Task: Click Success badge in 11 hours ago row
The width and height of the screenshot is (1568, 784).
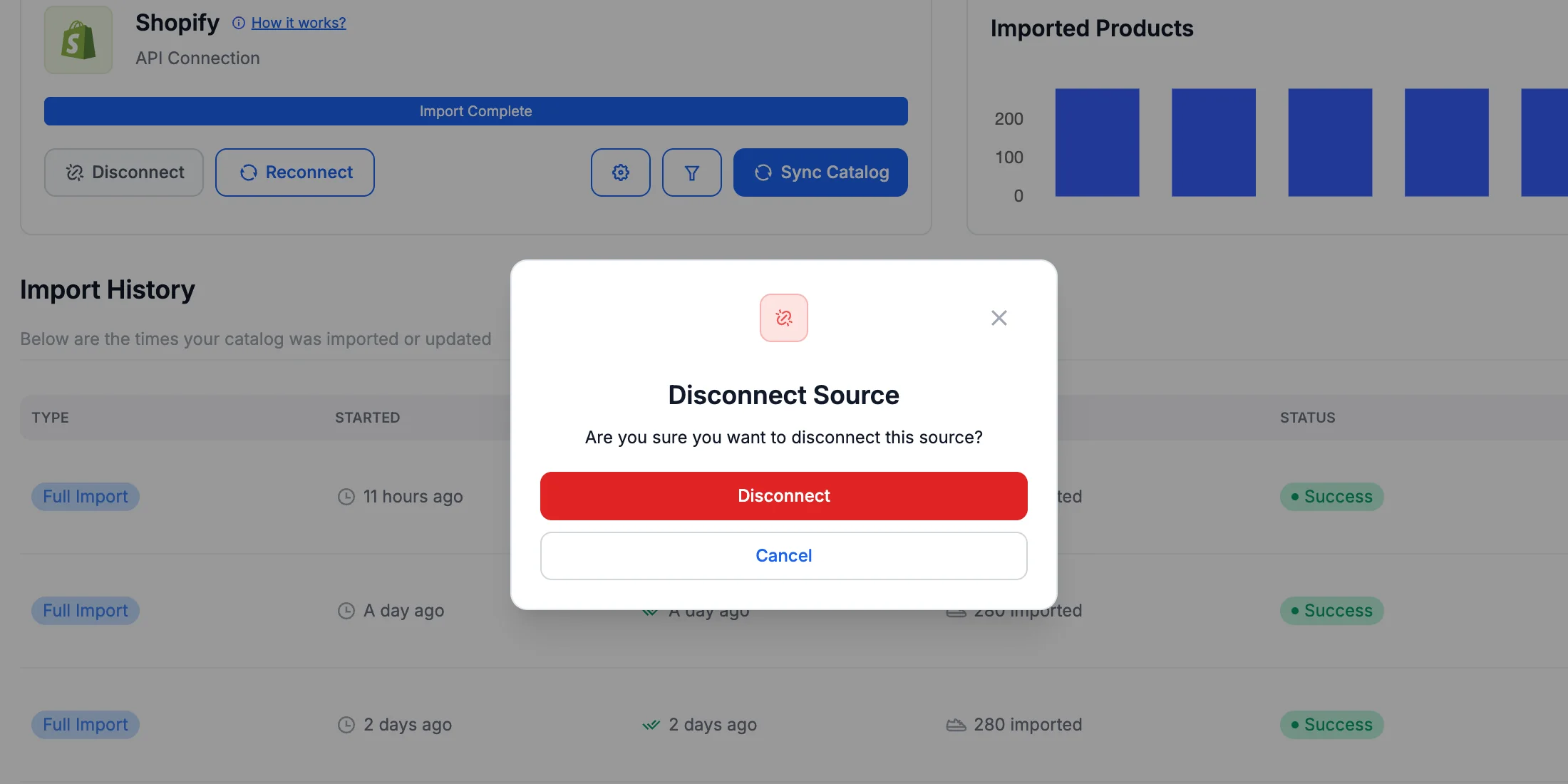Action: pos(1332,497)
